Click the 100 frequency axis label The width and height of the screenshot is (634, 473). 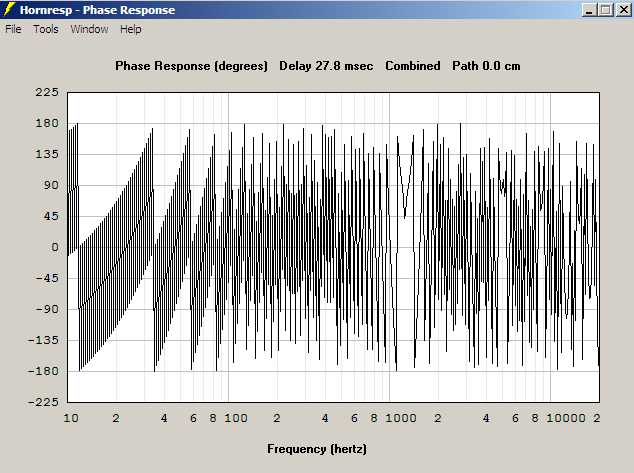coord(236,418)
